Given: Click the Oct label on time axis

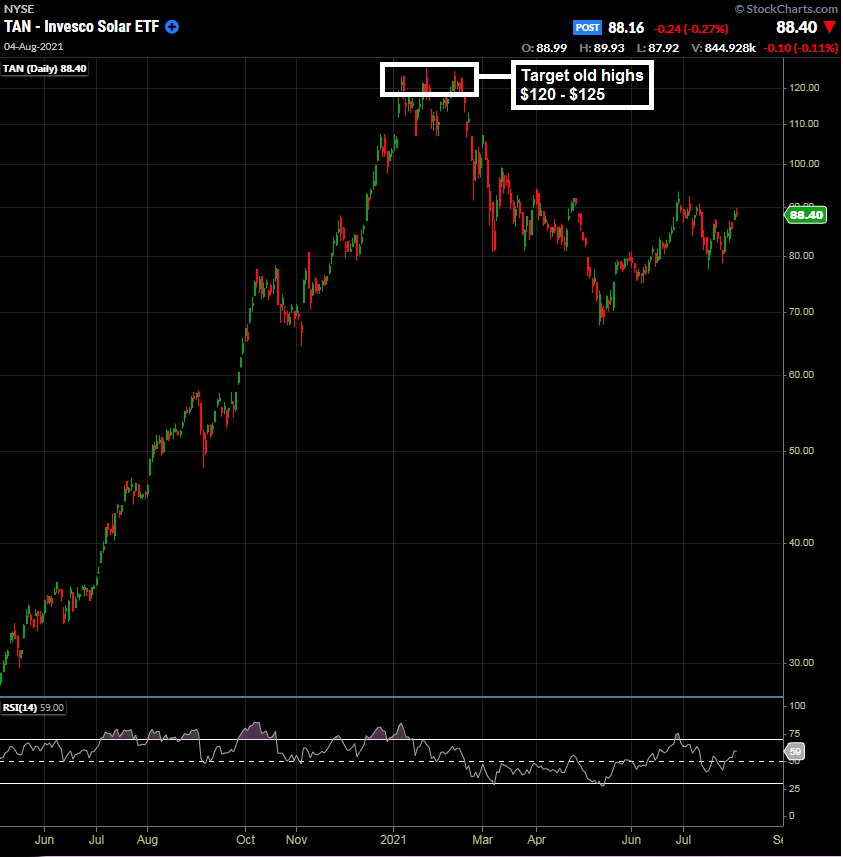Looking at the screenshot, I should point(245,839).
